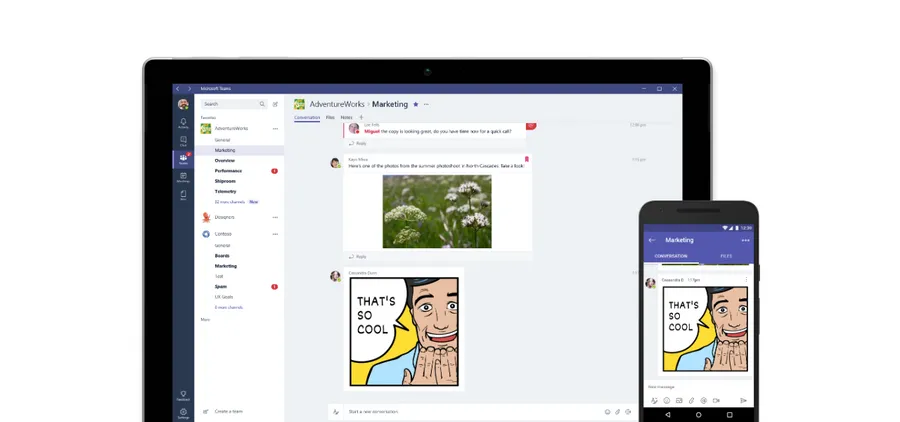
Task: Tap the phone video camera icon
Action: coord(716,401)
